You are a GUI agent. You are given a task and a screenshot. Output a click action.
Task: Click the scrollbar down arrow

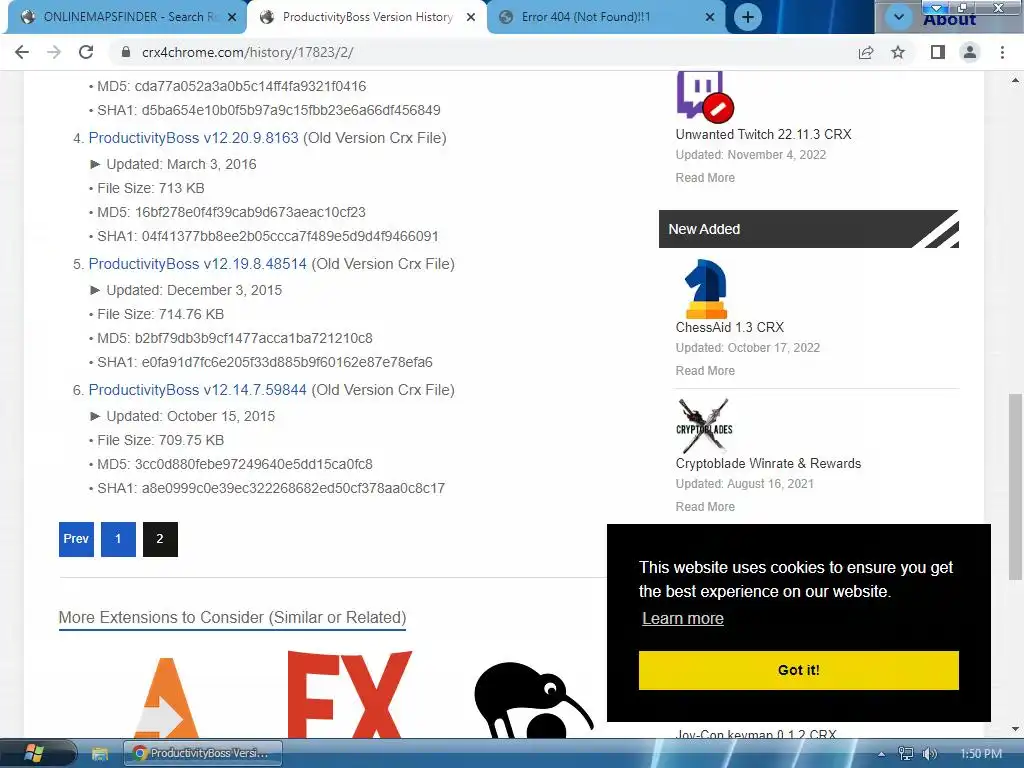coord(1015,729)
